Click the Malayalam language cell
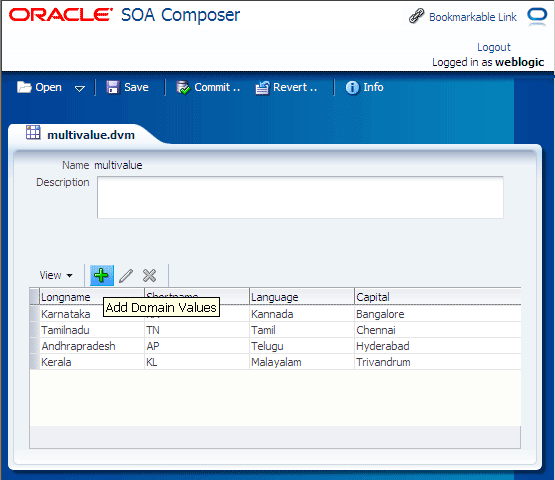 pos(302,362)
